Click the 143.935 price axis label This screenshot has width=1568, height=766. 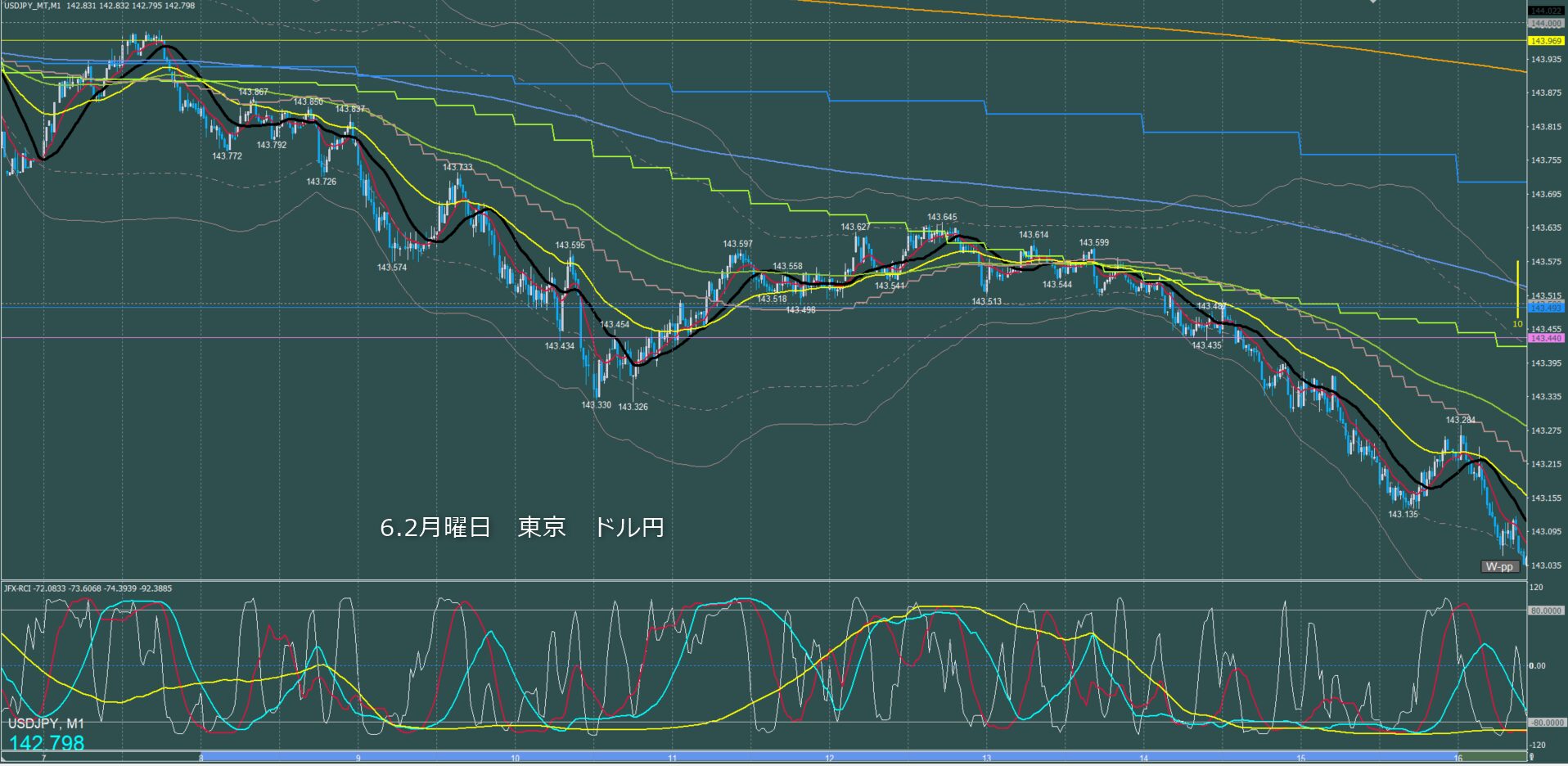tap(1546, 60)
